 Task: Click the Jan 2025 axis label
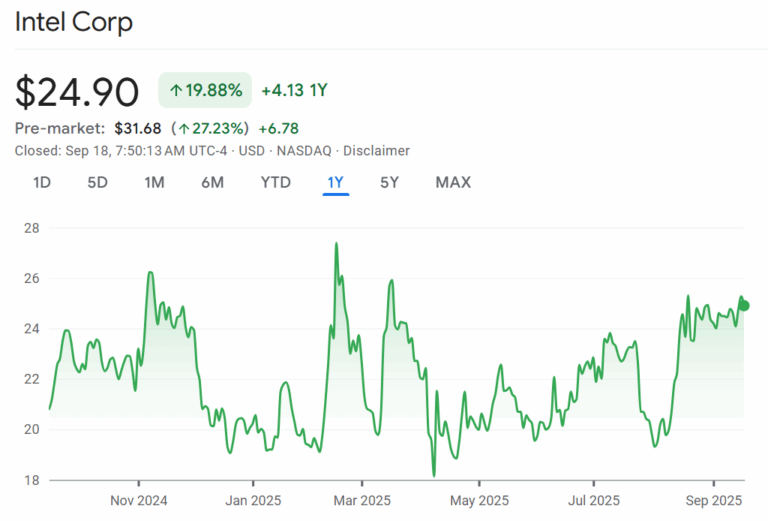coord(253,500)
